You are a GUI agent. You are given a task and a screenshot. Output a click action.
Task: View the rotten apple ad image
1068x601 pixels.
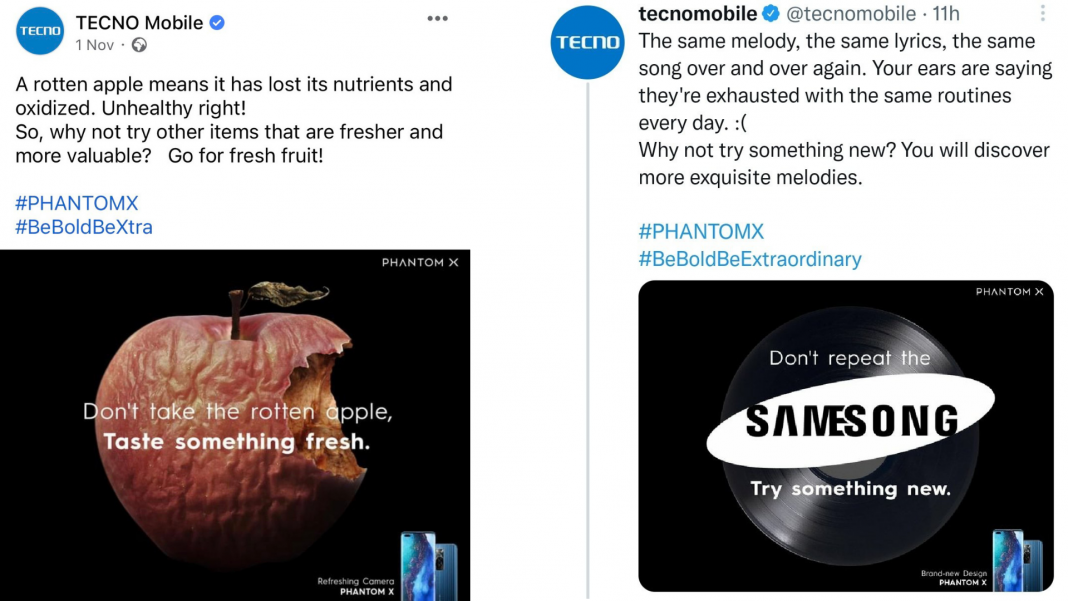235,425
